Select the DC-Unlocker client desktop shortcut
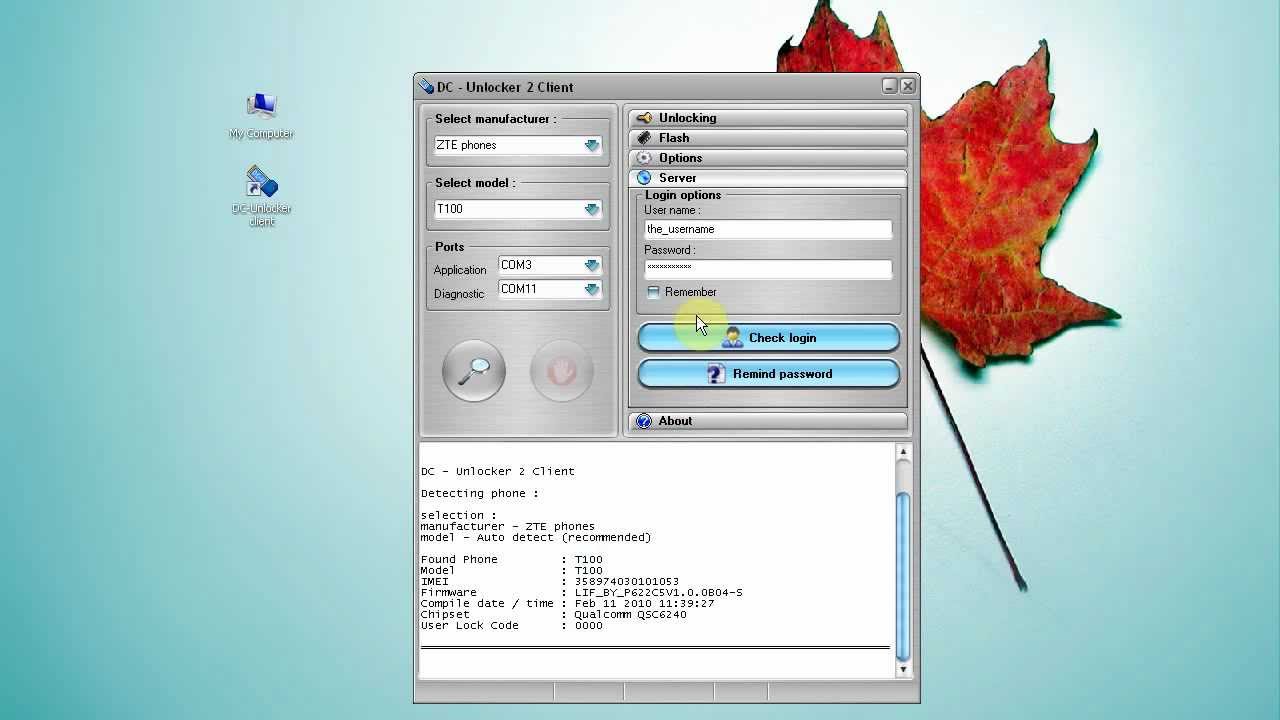Viewport: 1280px width, 720px height. 261,197
